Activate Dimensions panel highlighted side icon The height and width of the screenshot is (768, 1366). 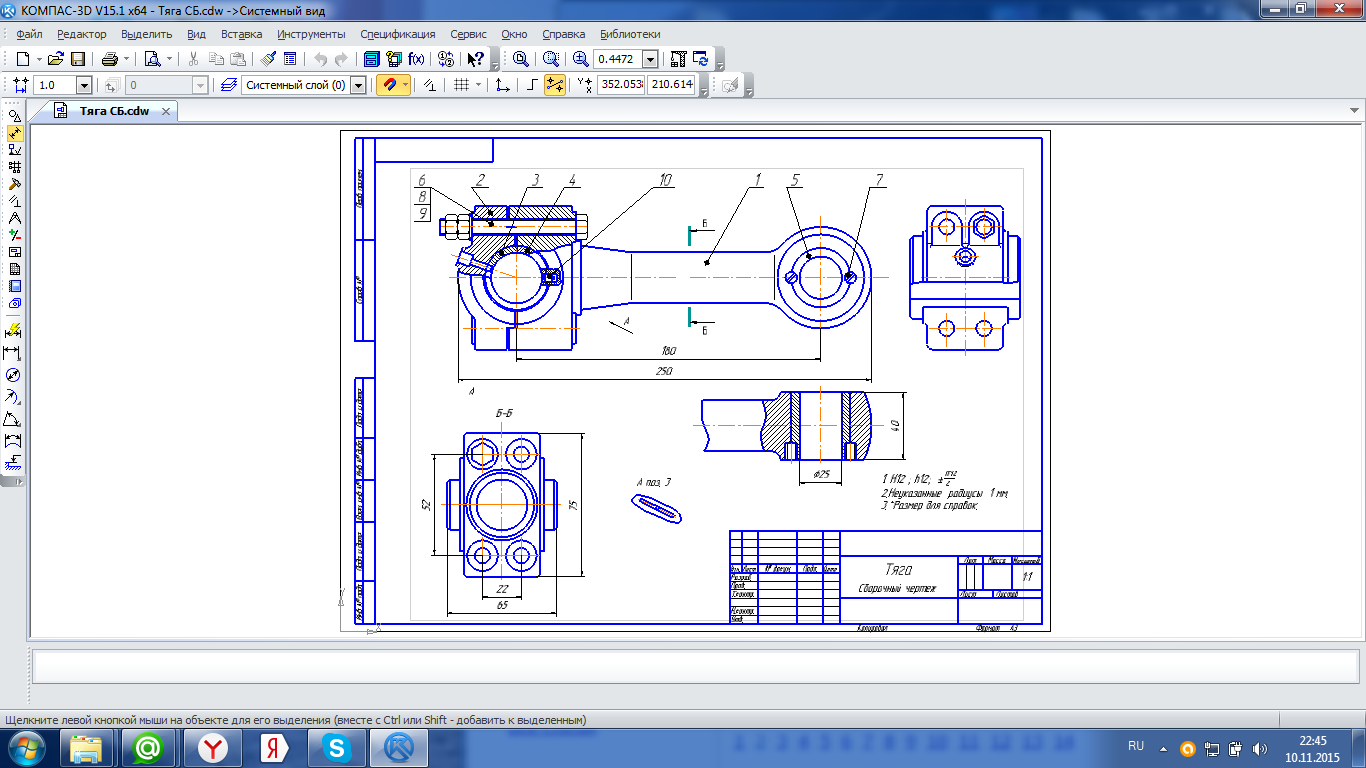[14, 133]
